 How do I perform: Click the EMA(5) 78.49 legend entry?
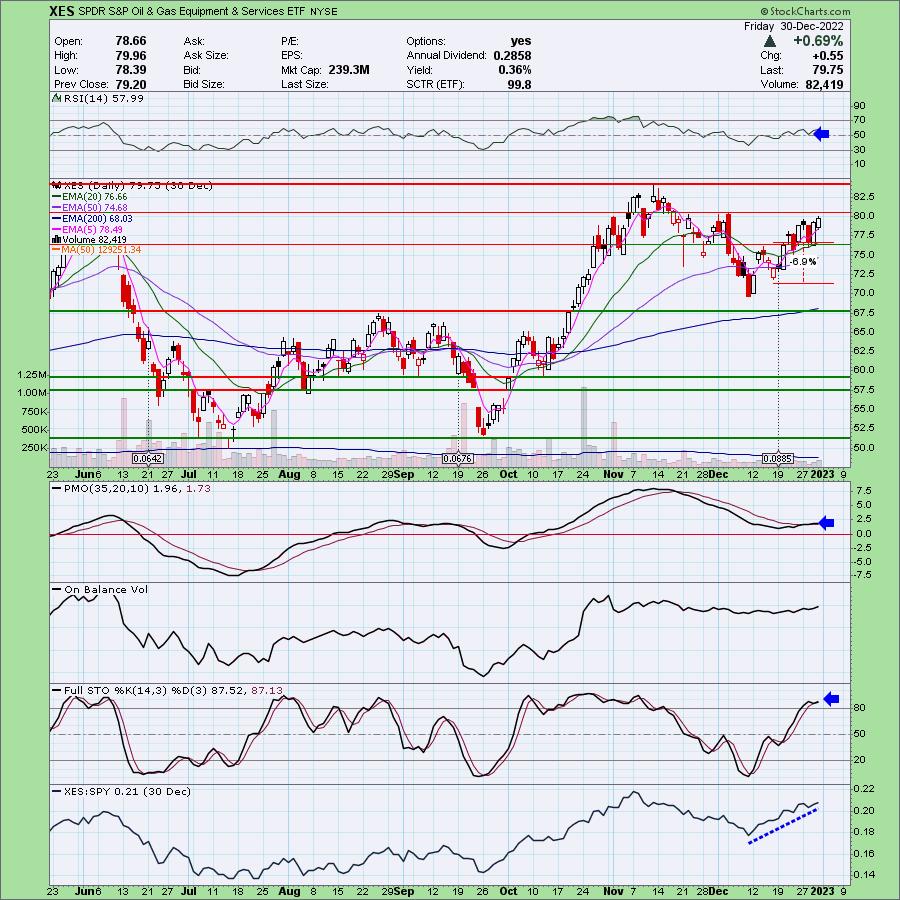pos(87,230)
